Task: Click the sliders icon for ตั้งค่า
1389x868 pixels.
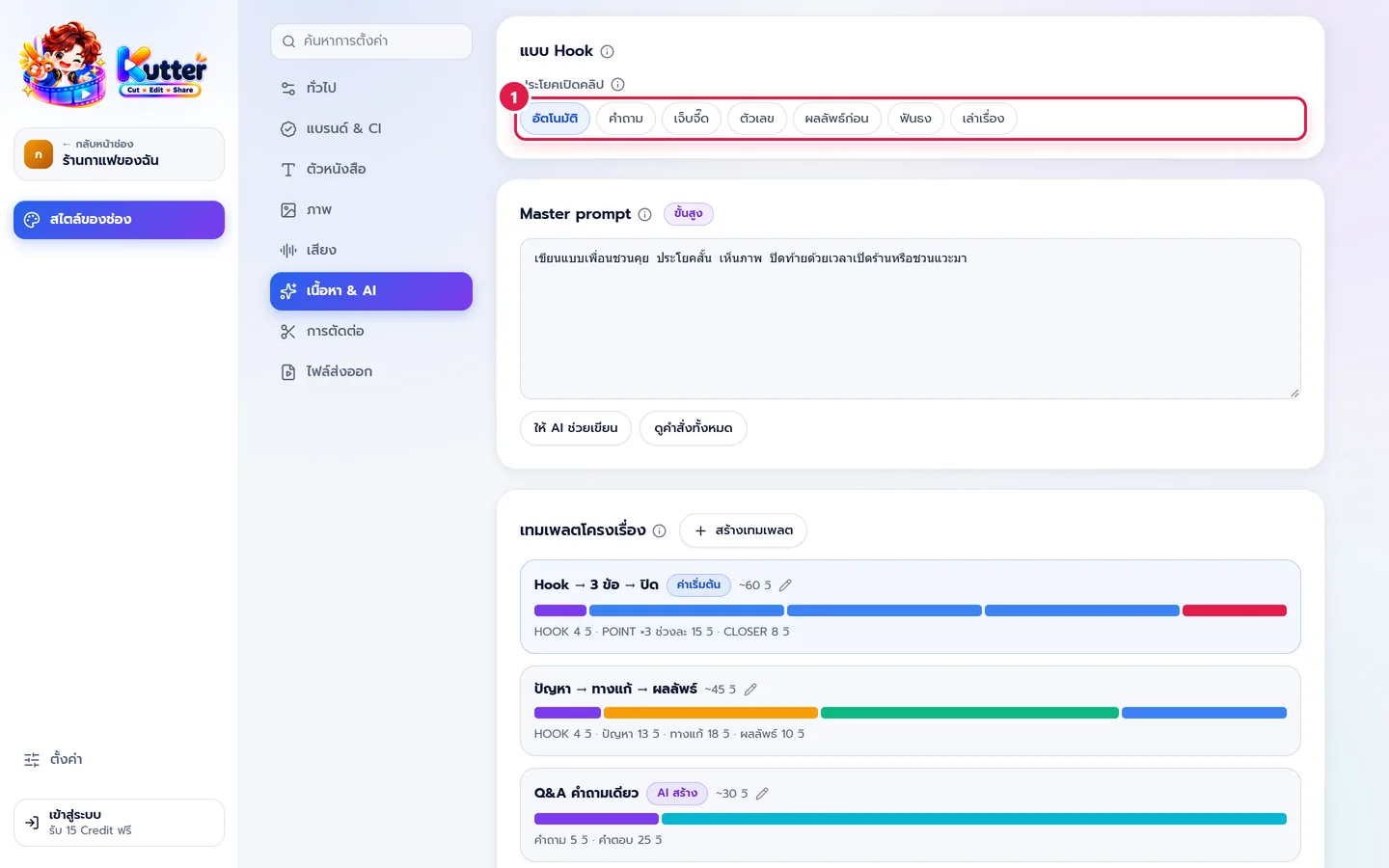Action: 32,760
